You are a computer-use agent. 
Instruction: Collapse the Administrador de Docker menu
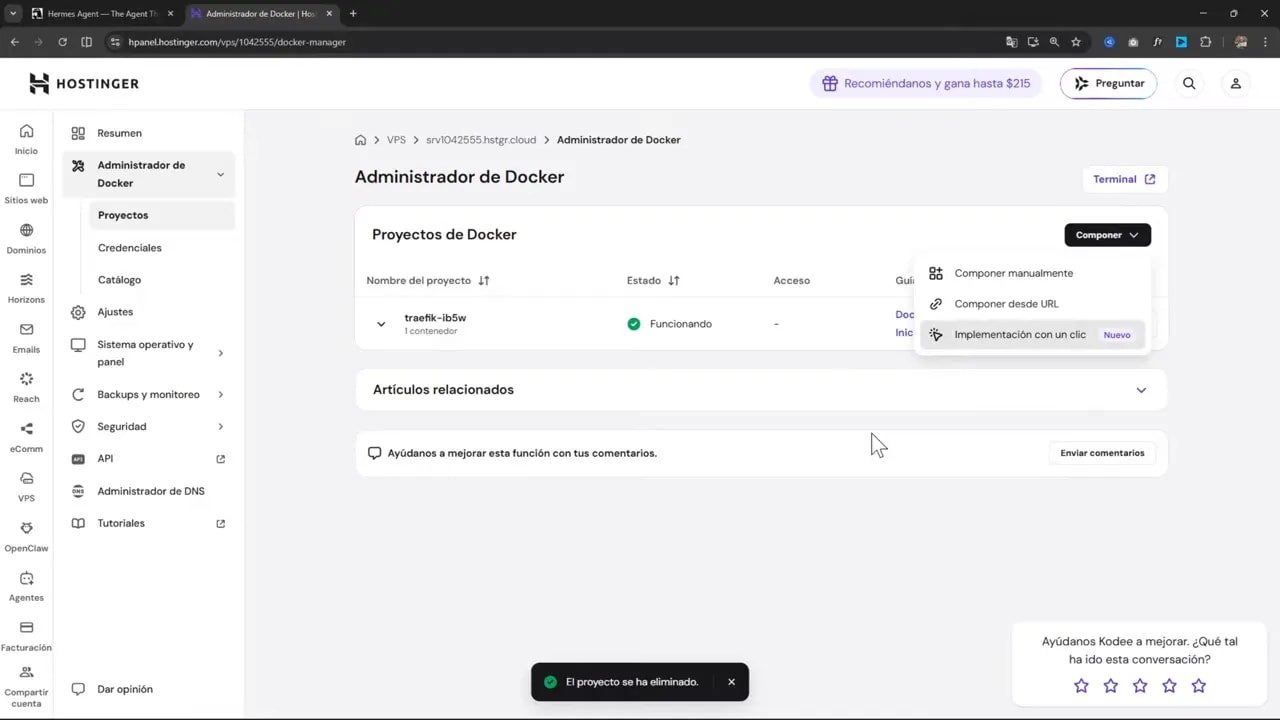(x=221, y=175)
